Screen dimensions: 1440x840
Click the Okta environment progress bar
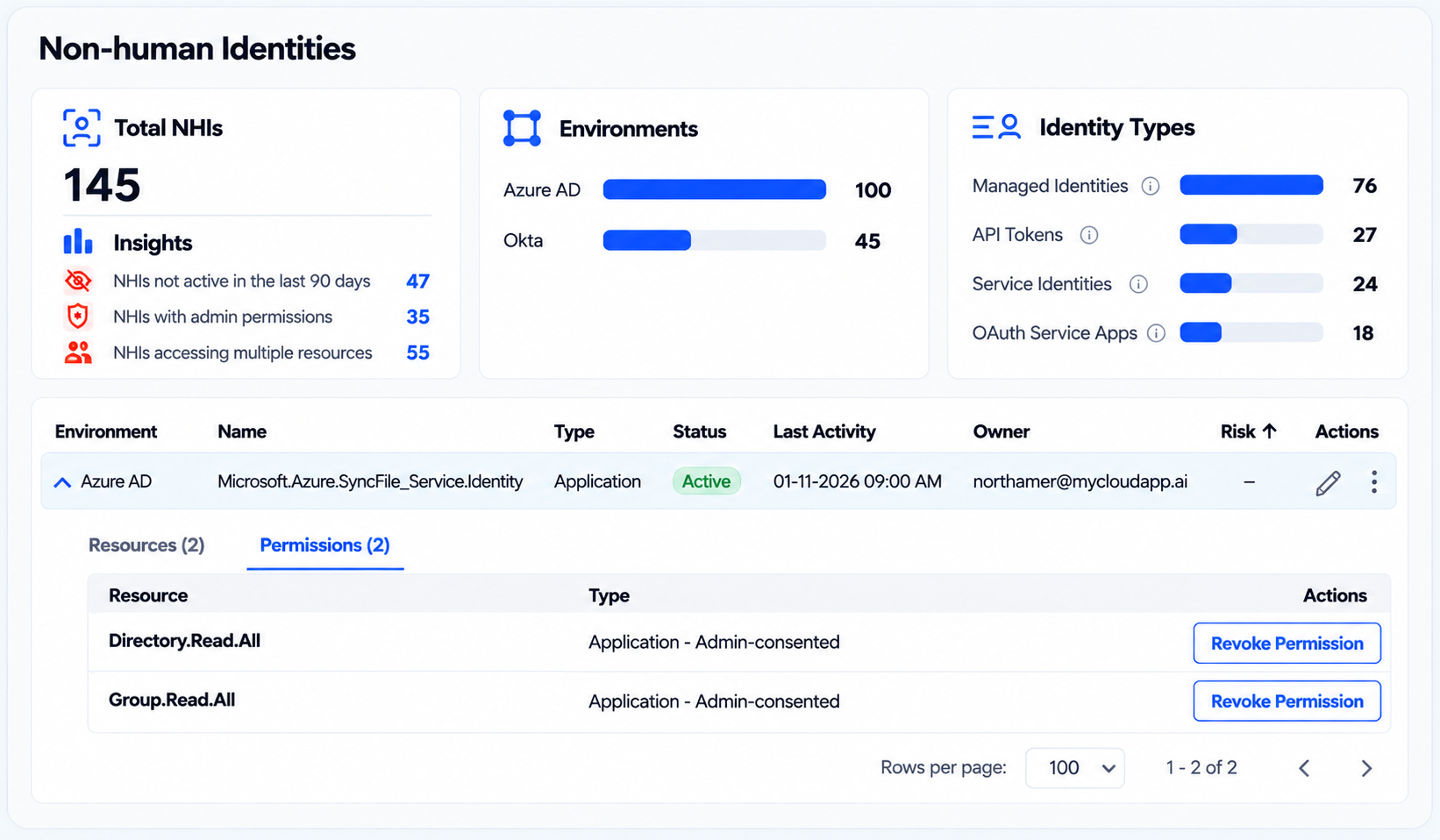click(x=715, y=240)
